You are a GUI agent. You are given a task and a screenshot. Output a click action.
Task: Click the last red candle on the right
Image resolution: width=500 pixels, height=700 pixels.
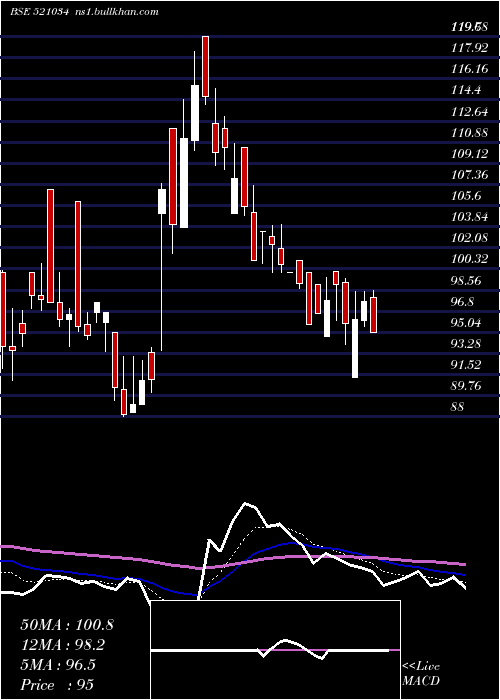coord(374,315)
